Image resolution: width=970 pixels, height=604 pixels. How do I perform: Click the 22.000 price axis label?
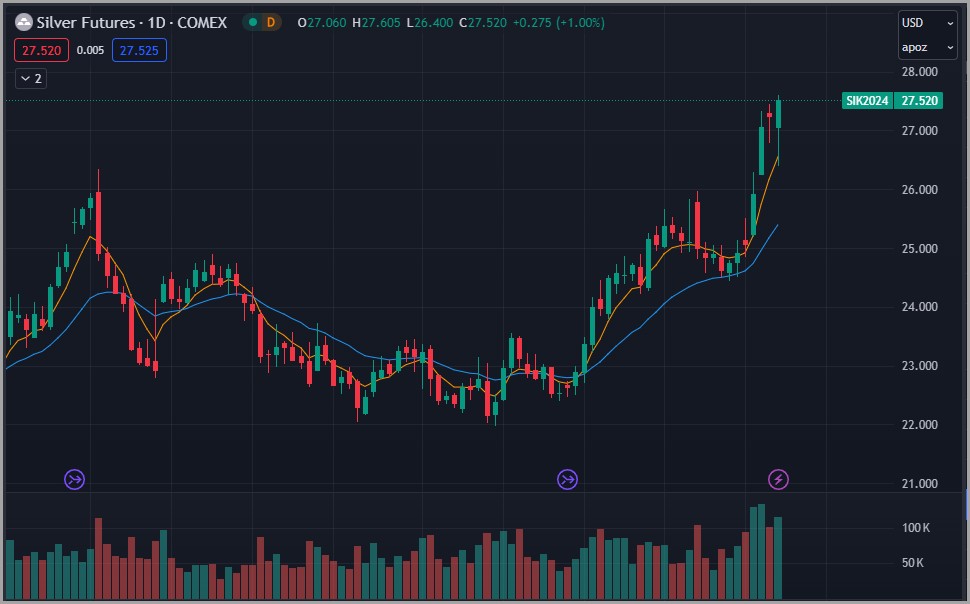click(919, 425)
